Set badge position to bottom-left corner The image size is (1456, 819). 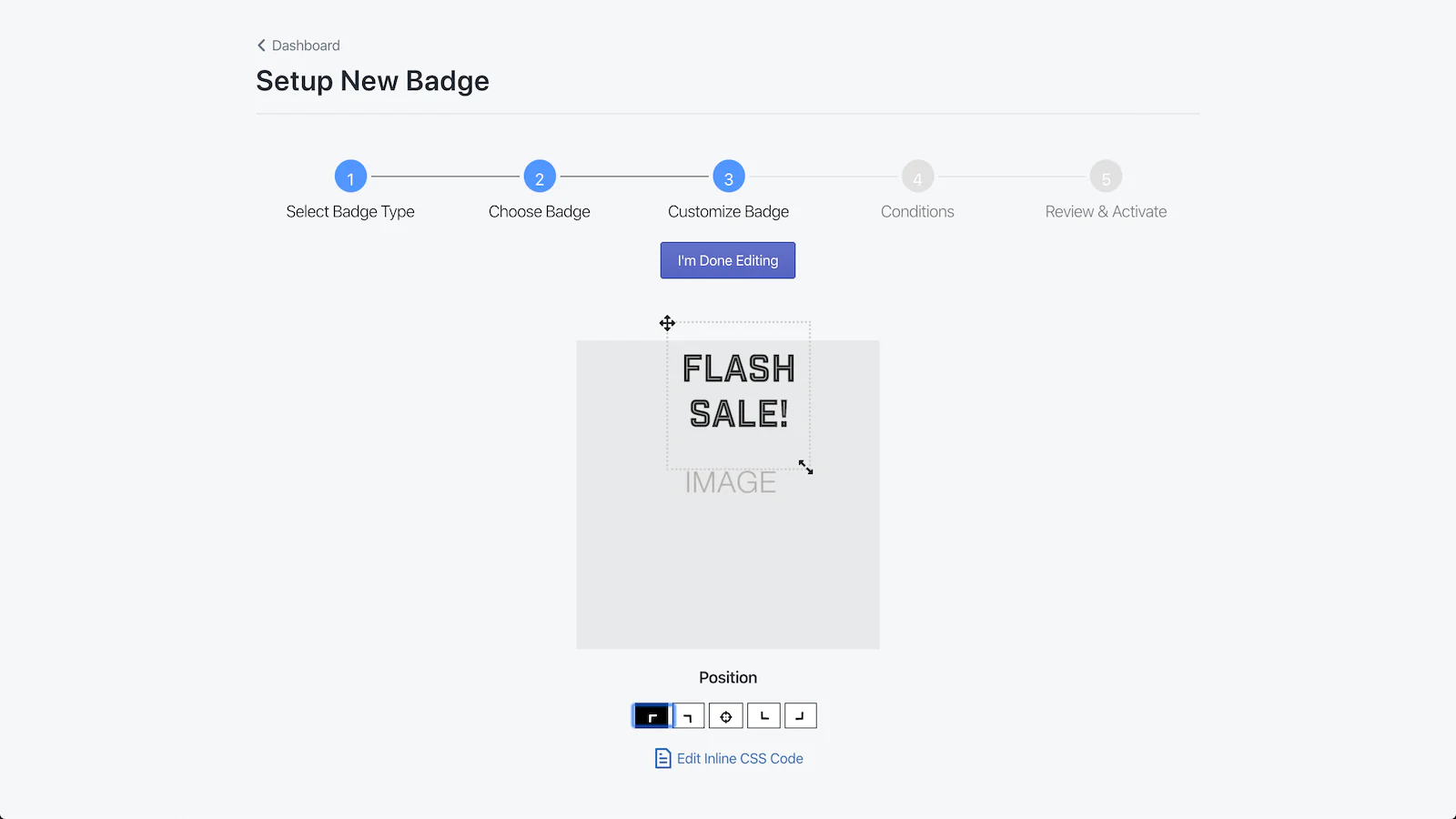[763, 716]
